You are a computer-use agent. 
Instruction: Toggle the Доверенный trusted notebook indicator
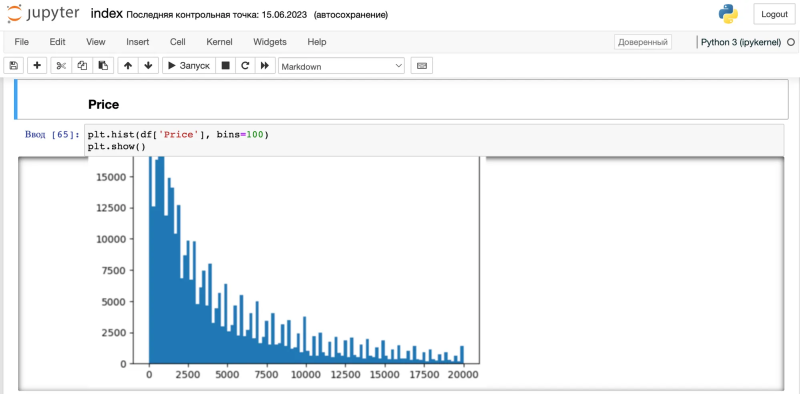tap(643, 42)
